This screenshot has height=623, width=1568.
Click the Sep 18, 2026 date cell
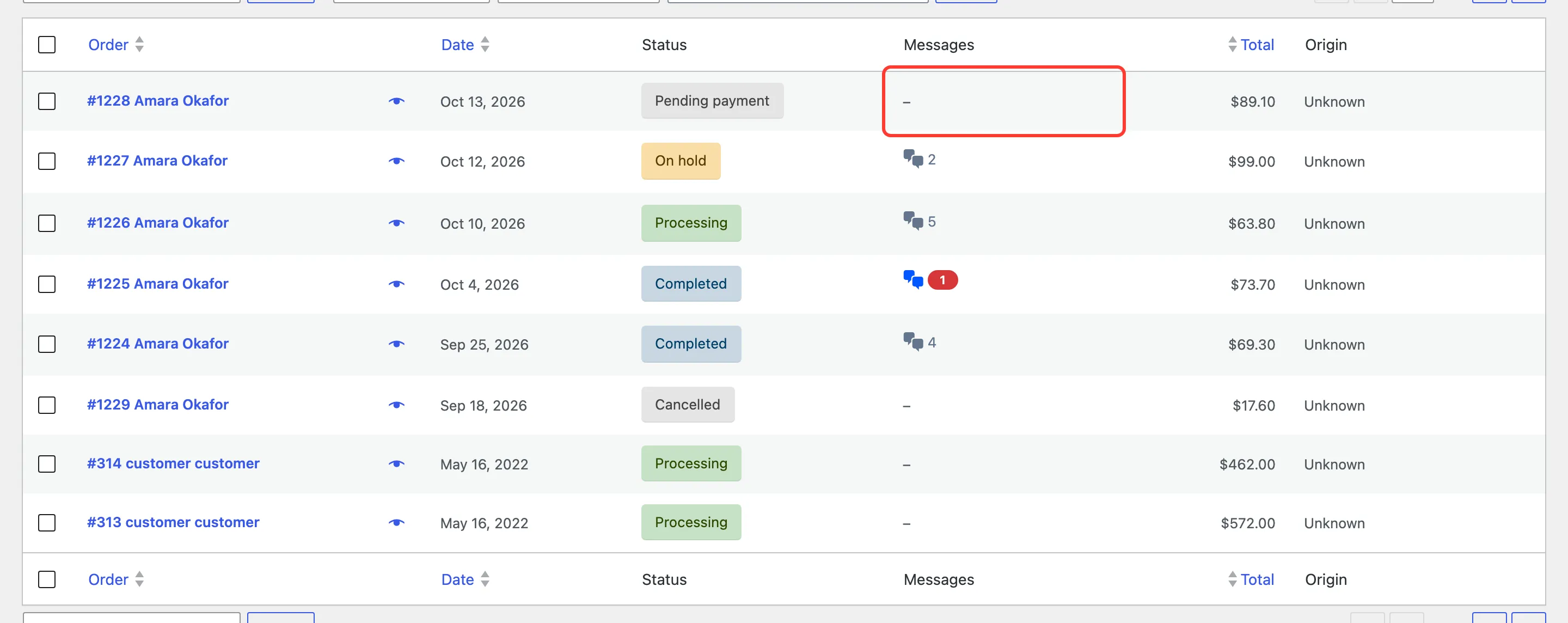pos(483,406)
